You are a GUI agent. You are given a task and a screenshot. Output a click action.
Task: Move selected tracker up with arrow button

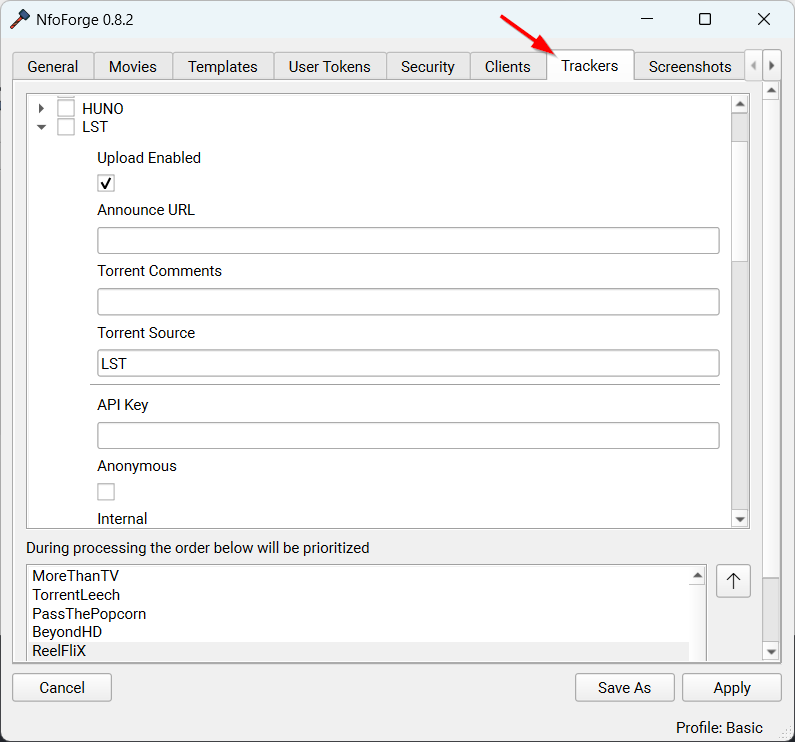tap(733, 581)
